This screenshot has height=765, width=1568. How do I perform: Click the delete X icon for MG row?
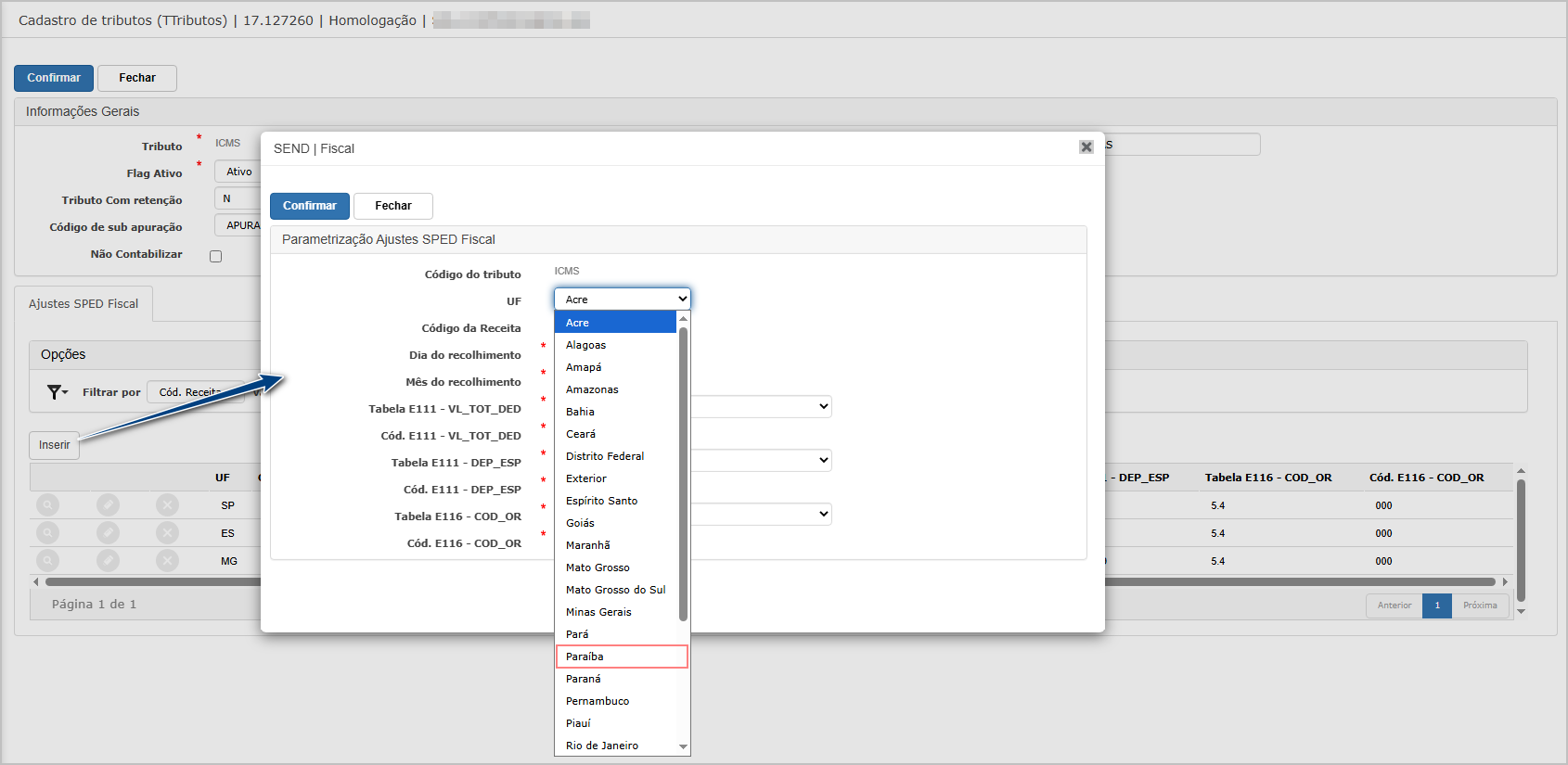pos(167,561)
